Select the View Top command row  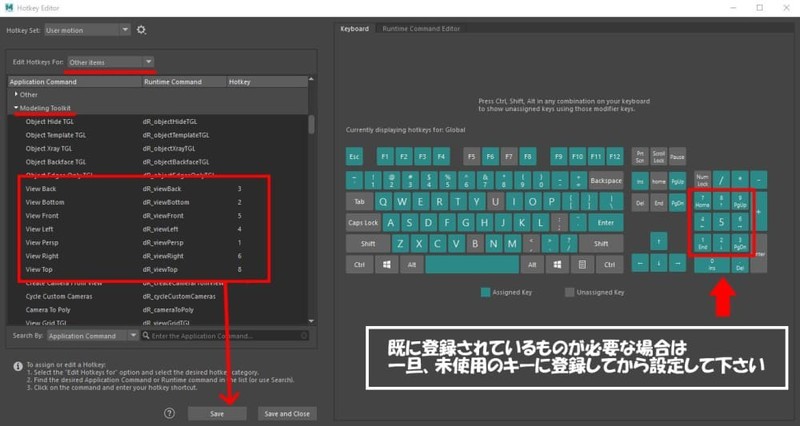(x=158, y=269)
